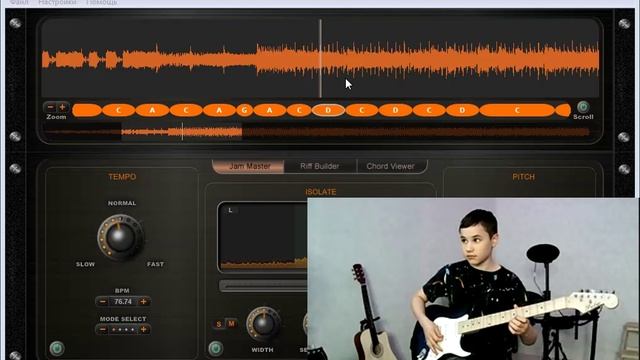This screenshot has width=640, height=360.
Task: Select the A chord marker right before G
Action: coord(219,110)
